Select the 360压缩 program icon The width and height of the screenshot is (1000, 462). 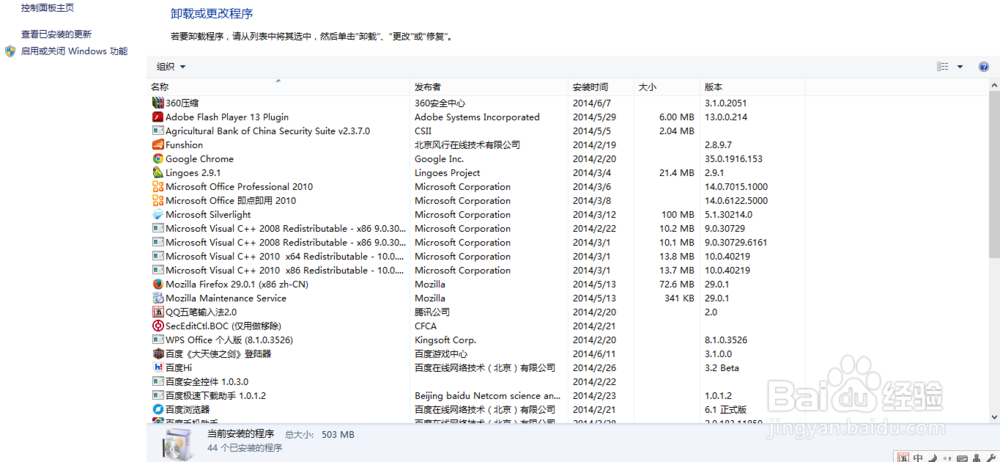(x=158, y=102)
